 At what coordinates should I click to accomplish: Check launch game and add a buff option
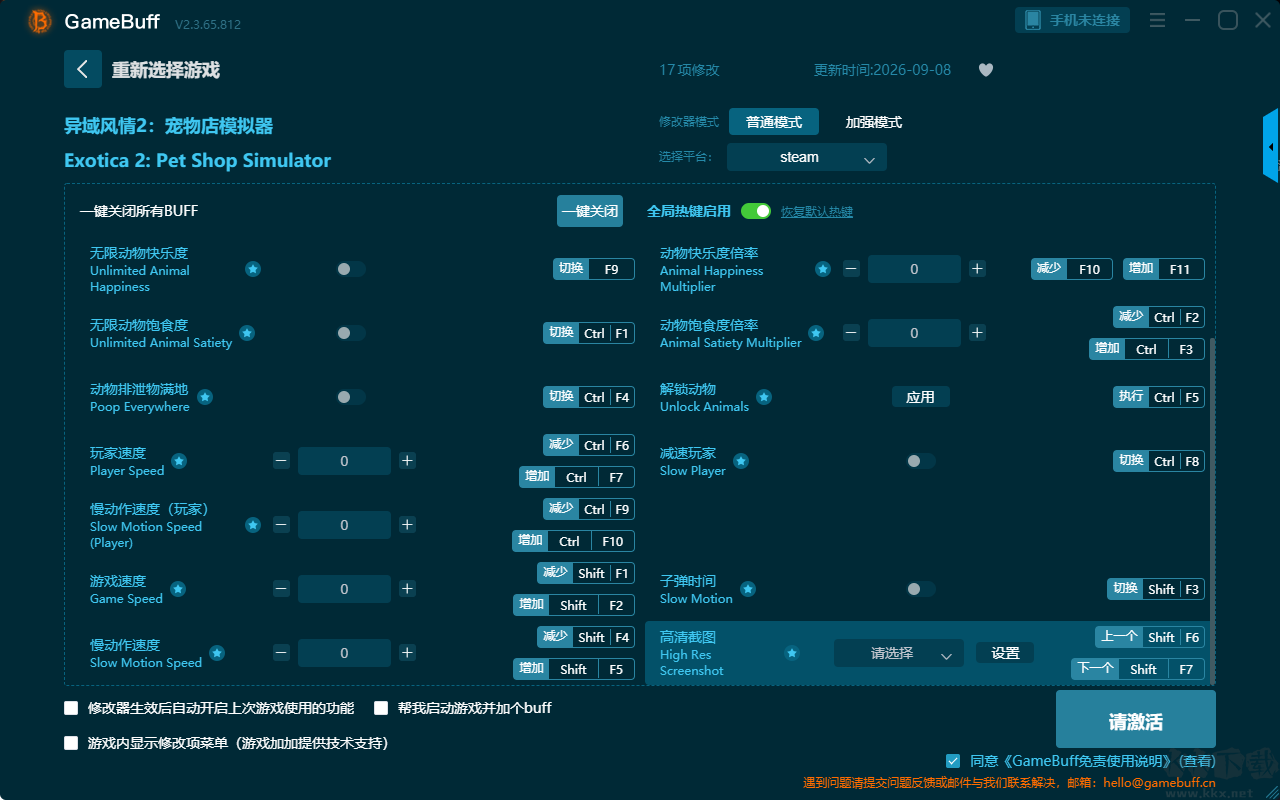pyautogui.click(x=381, y=708)
